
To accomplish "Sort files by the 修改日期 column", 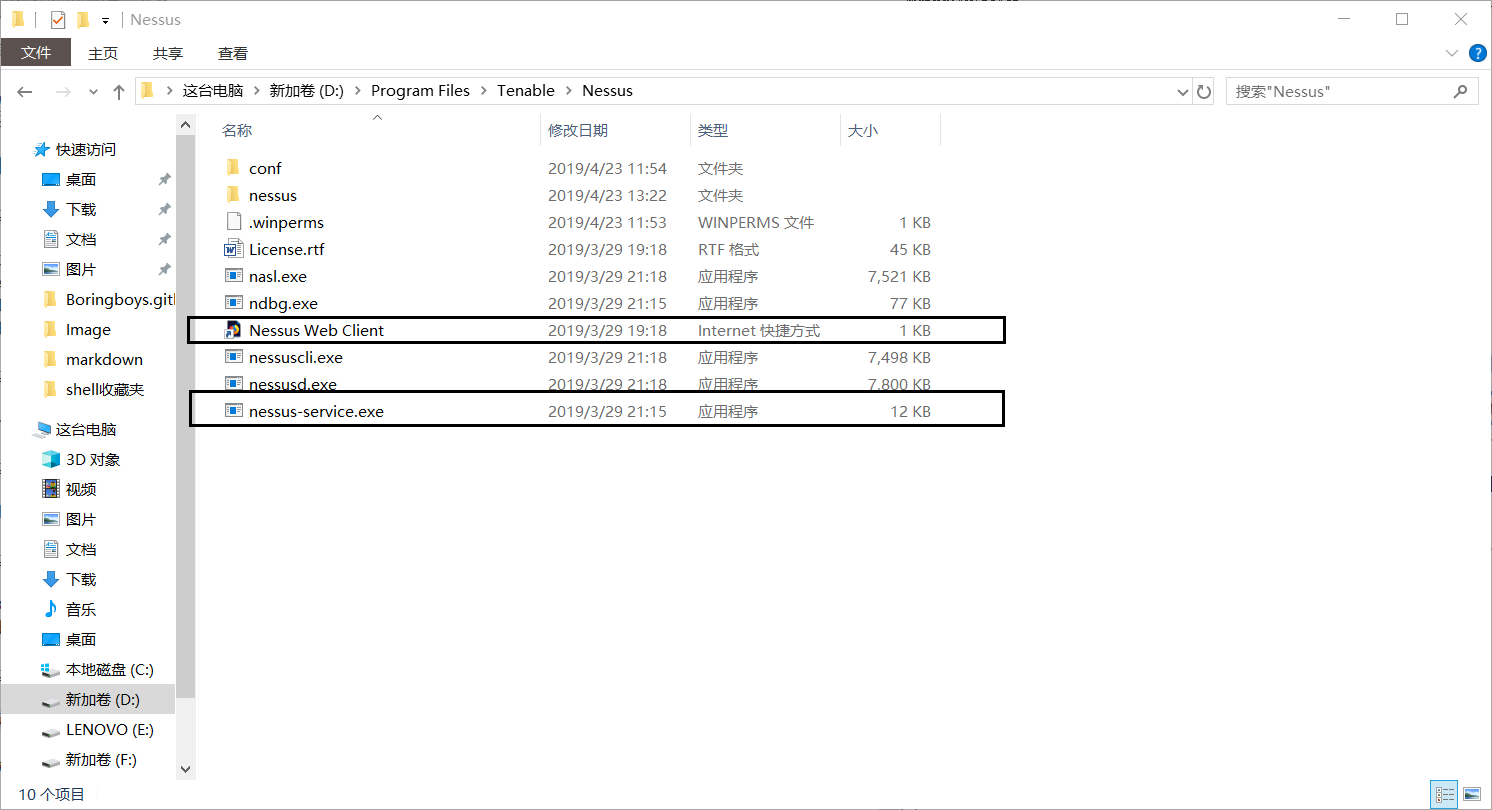I will coord(578,130).
